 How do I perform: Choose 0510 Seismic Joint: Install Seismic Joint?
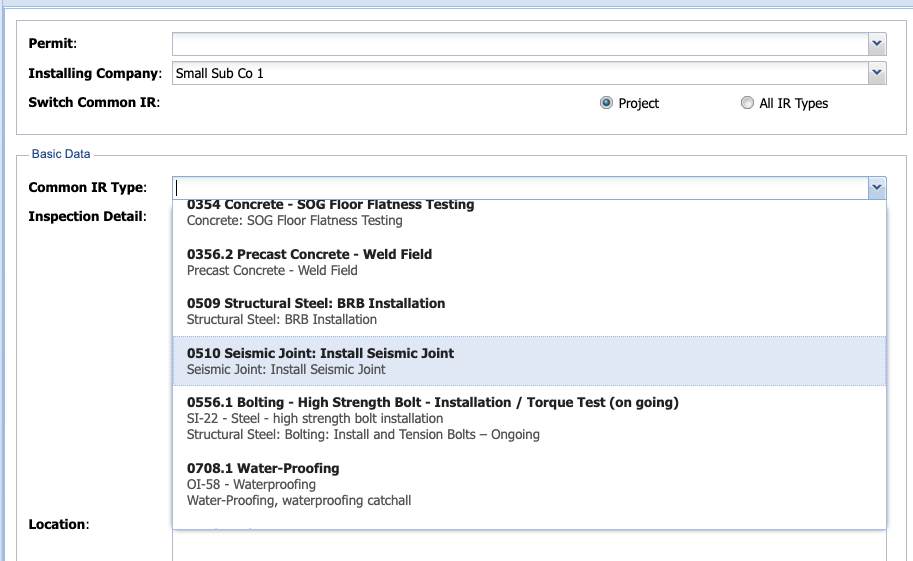(x=529, y=361)
